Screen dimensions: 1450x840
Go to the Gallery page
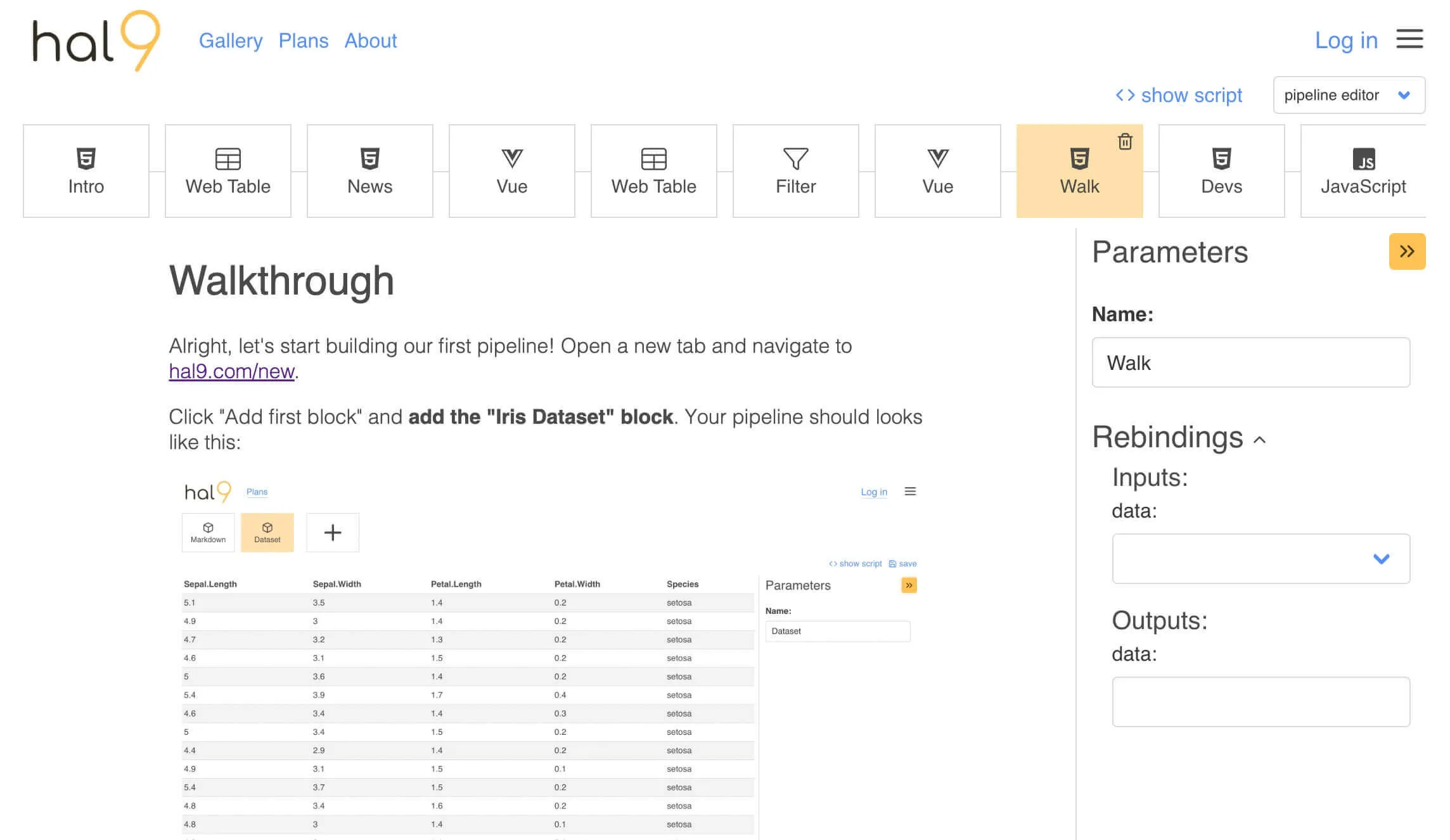tap(231, 41)
